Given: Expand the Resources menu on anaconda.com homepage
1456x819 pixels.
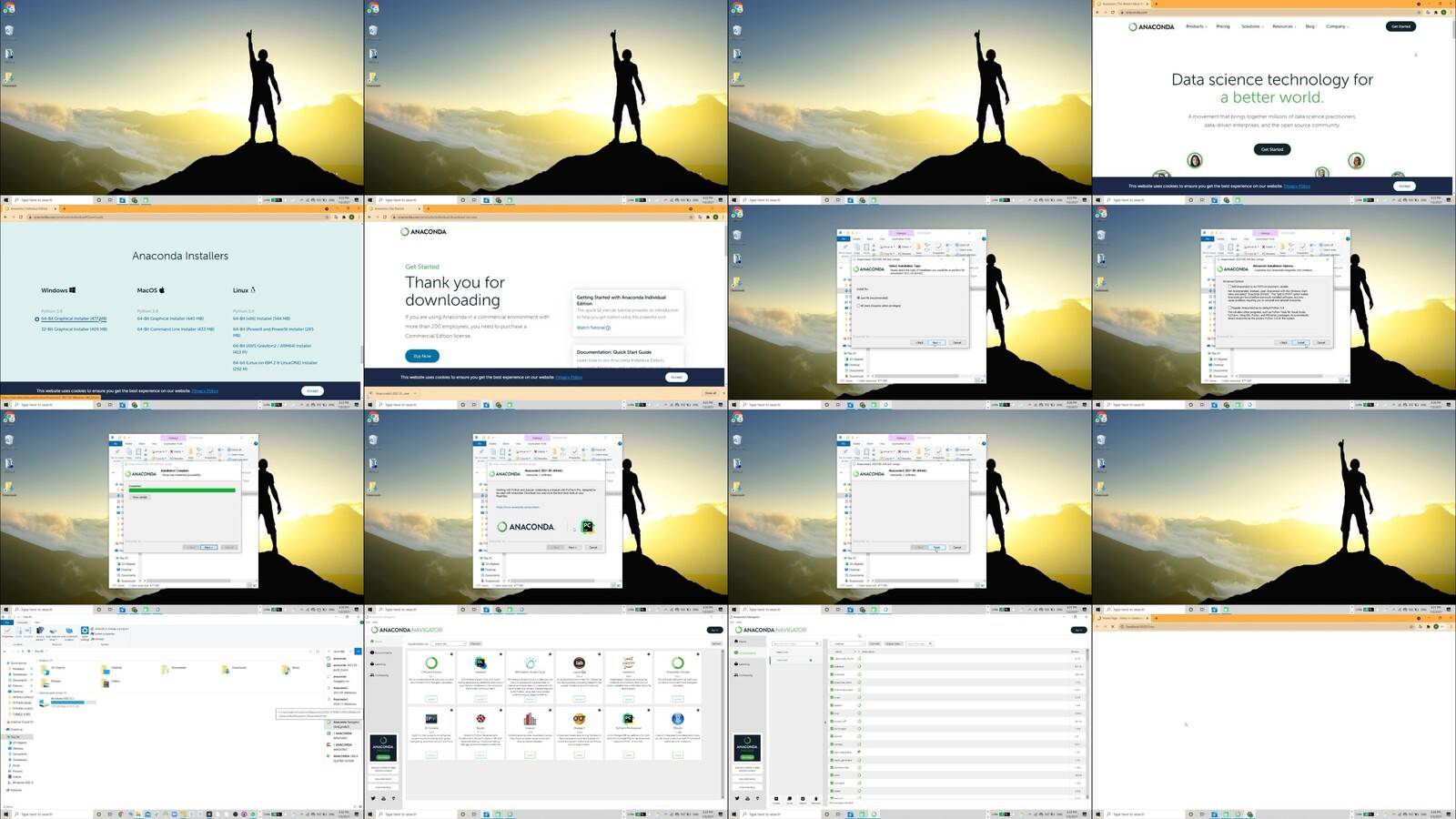Looking at the screenshot, I should (1284, 26).
